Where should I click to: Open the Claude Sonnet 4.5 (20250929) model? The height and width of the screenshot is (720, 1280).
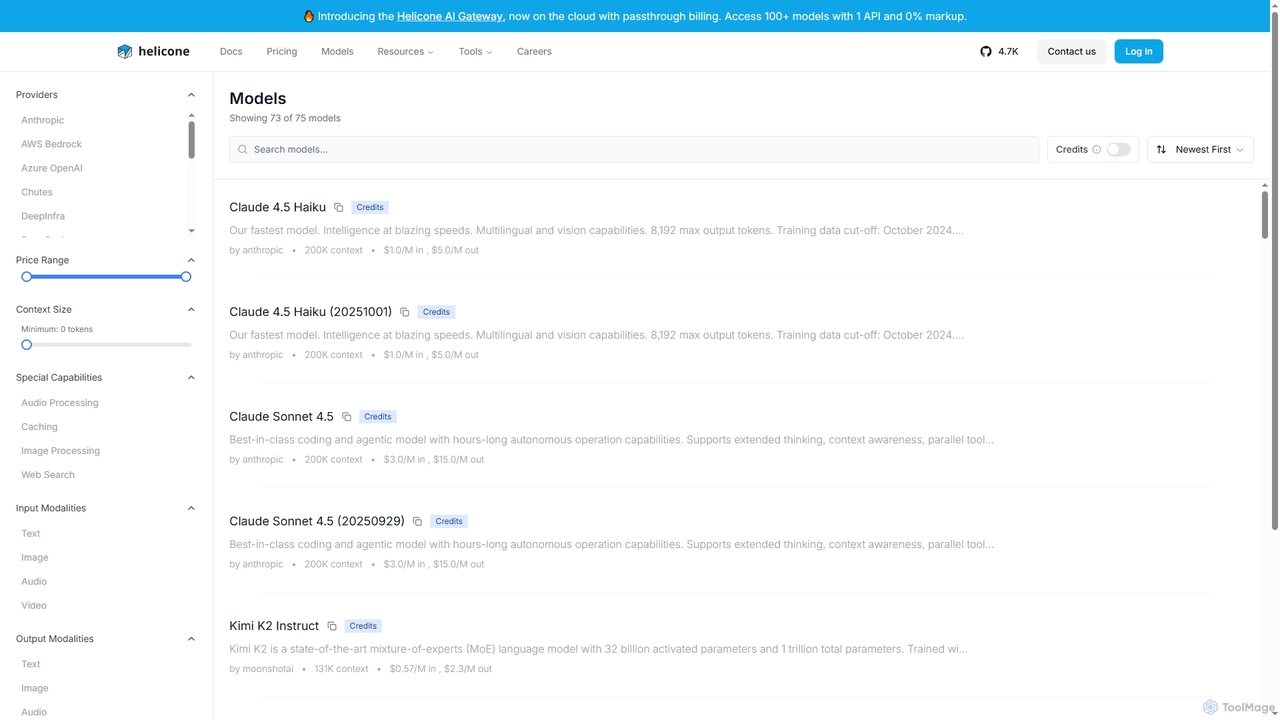[317, 521]
